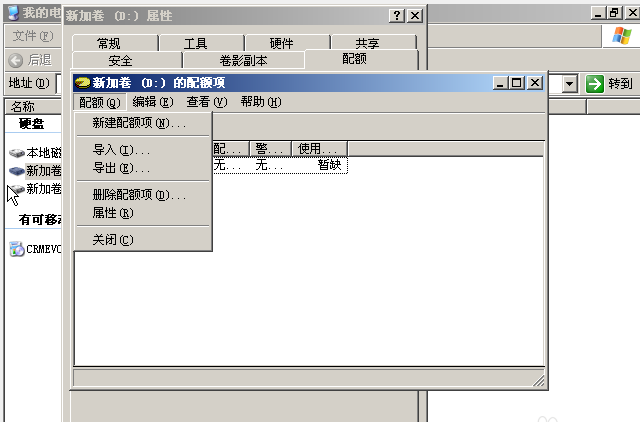
Task: Open the 共享 tab
Action: [367, 43]
